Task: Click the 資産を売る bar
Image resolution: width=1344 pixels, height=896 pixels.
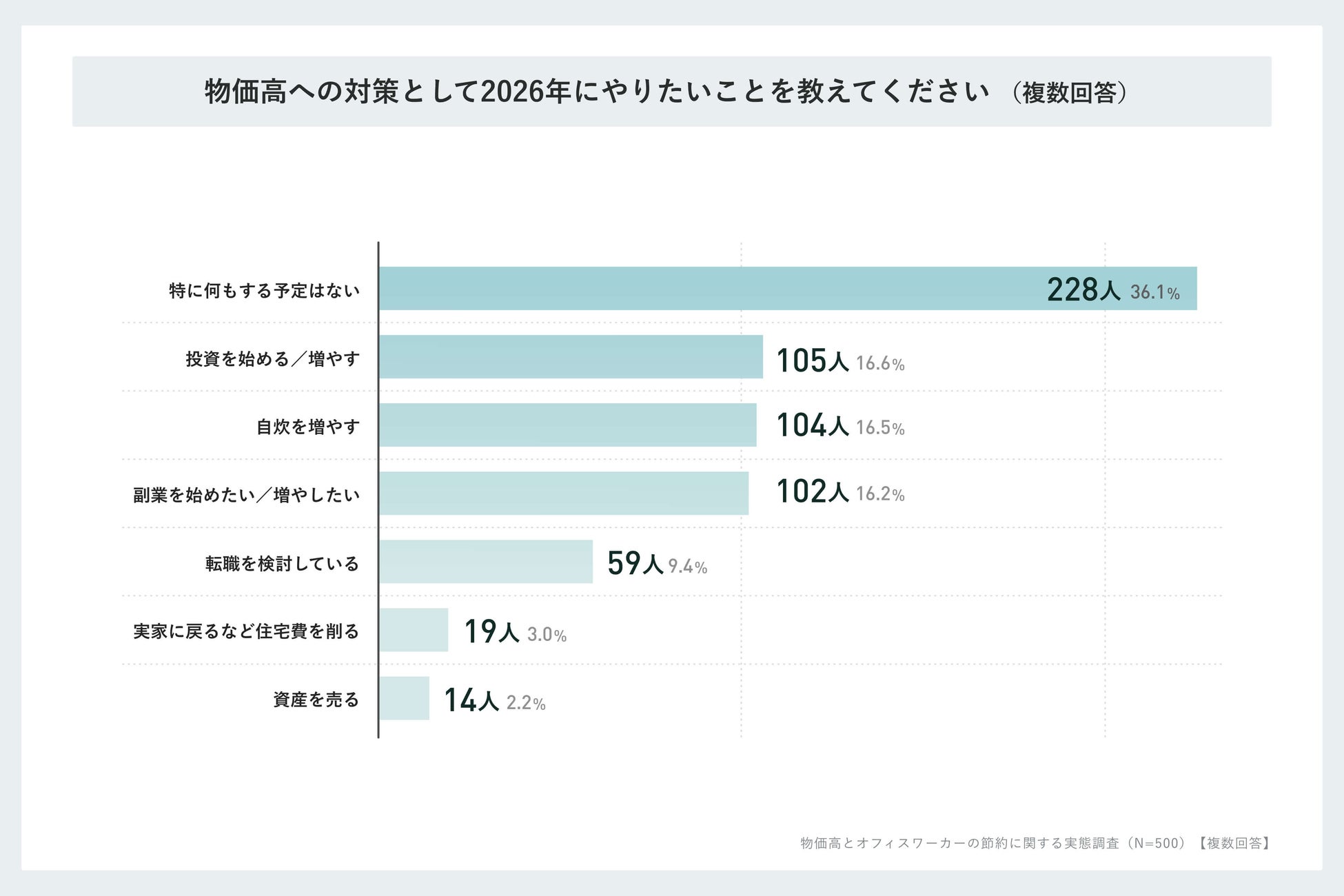Action: pos(404,698)
